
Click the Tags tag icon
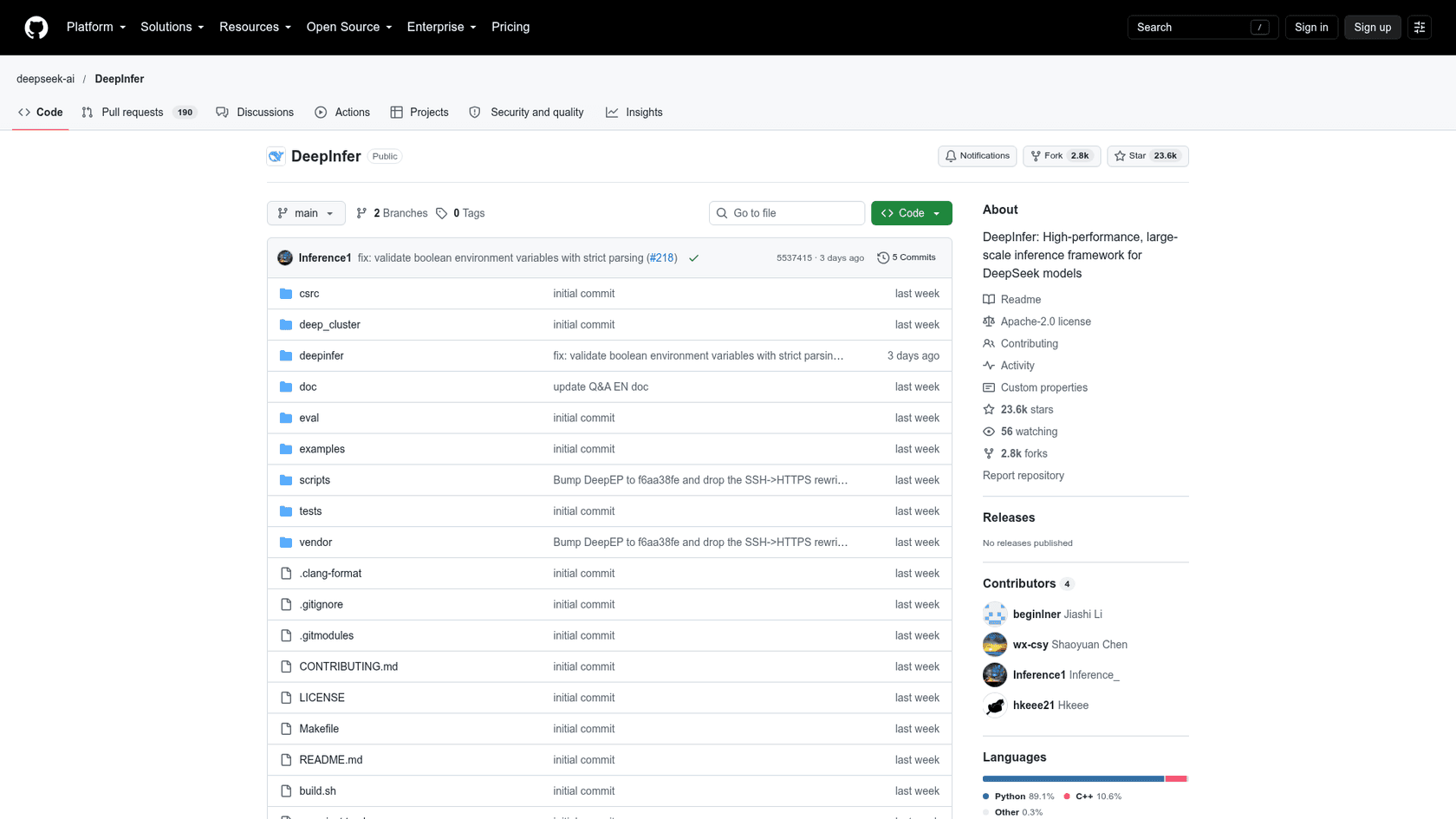[442, 213]
